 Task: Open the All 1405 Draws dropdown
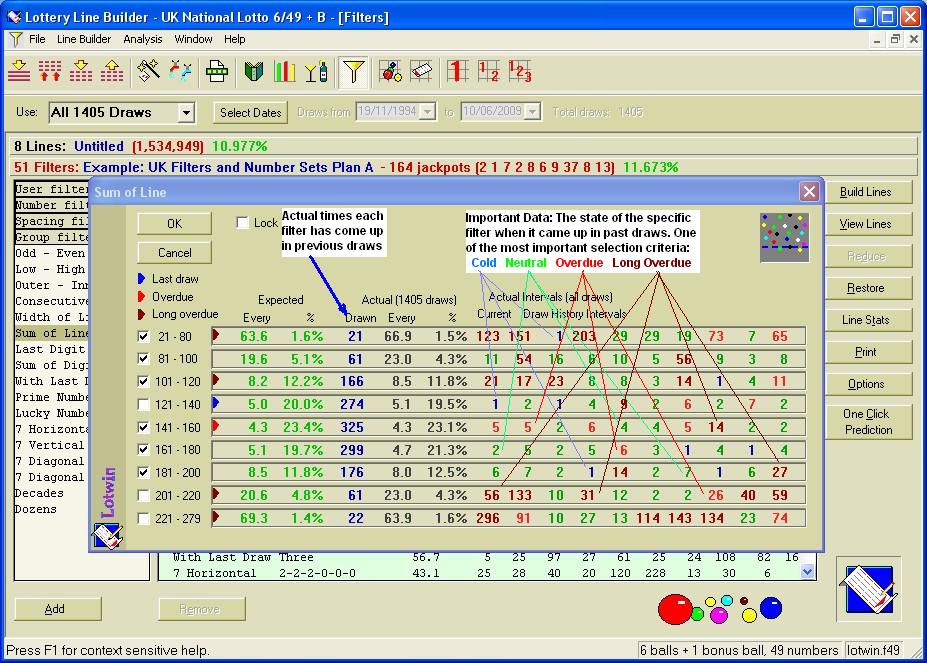(186, 113)
